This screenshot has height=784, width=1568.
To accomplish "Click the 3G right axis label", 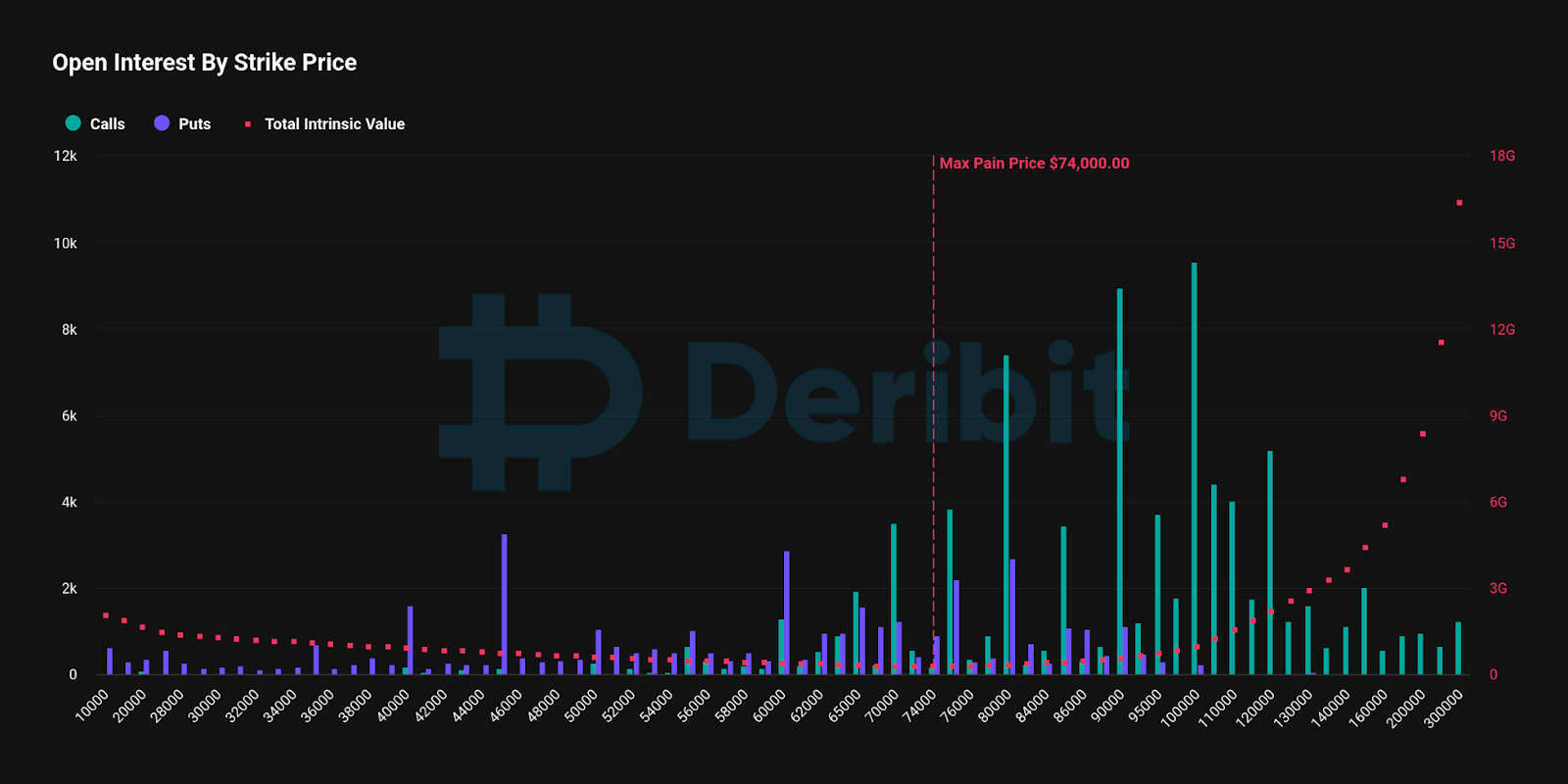I will [x=1498, y=588].
